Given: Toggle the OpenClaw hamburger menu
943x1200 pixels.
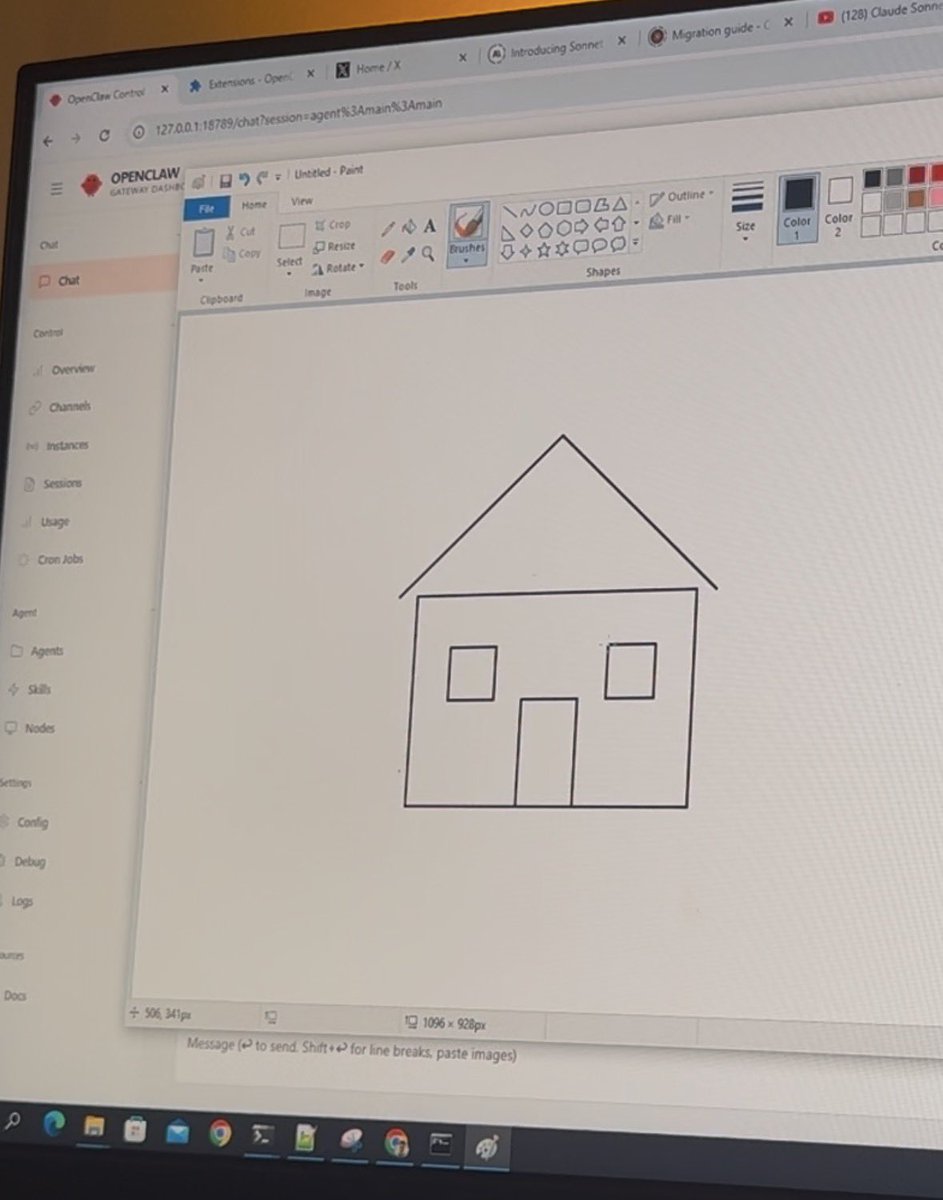Looking at the screenshot, I should click(56, 188).
